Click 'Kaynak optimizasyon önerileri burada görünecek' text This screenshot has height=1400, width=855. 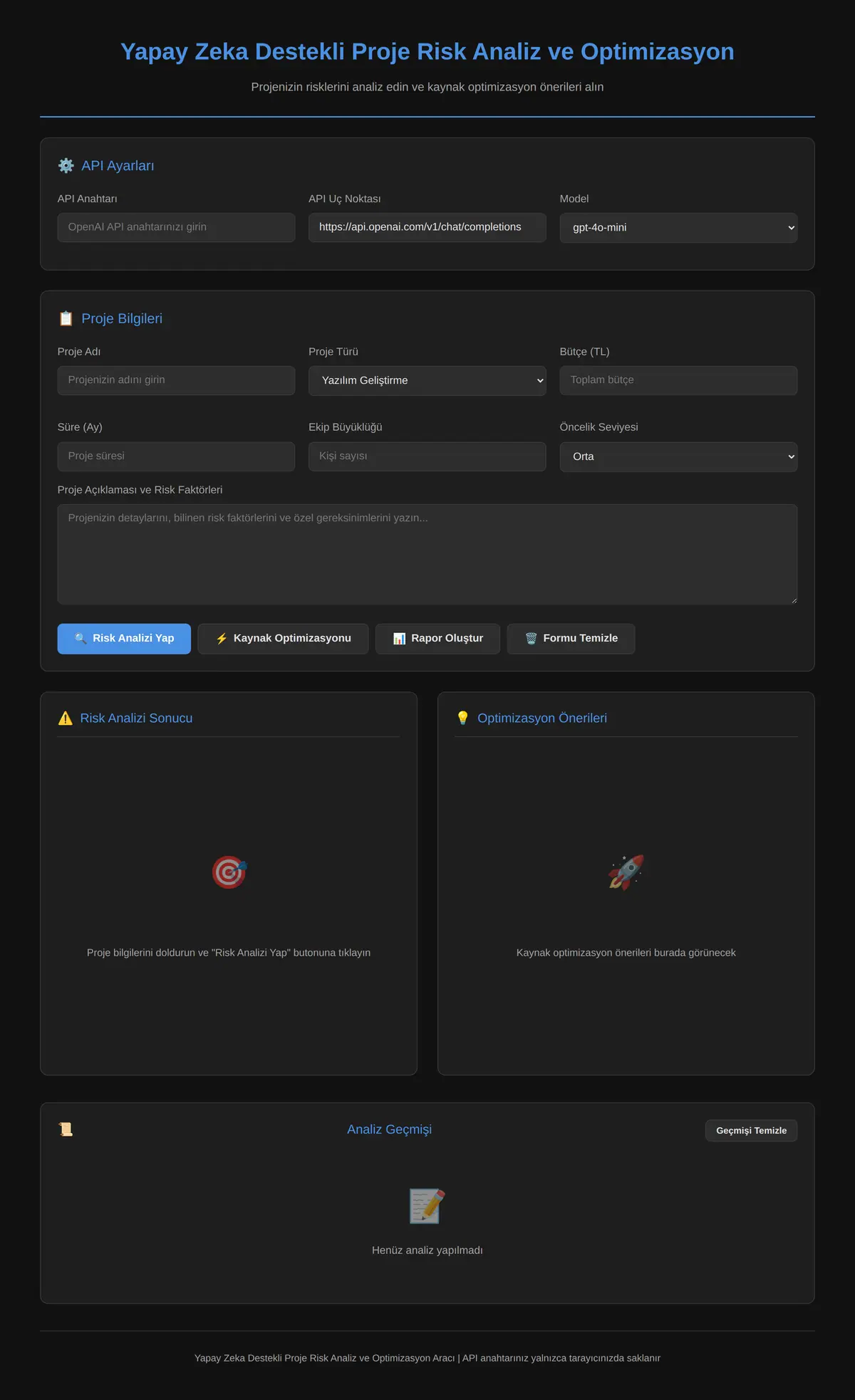[x=626, y=953]
